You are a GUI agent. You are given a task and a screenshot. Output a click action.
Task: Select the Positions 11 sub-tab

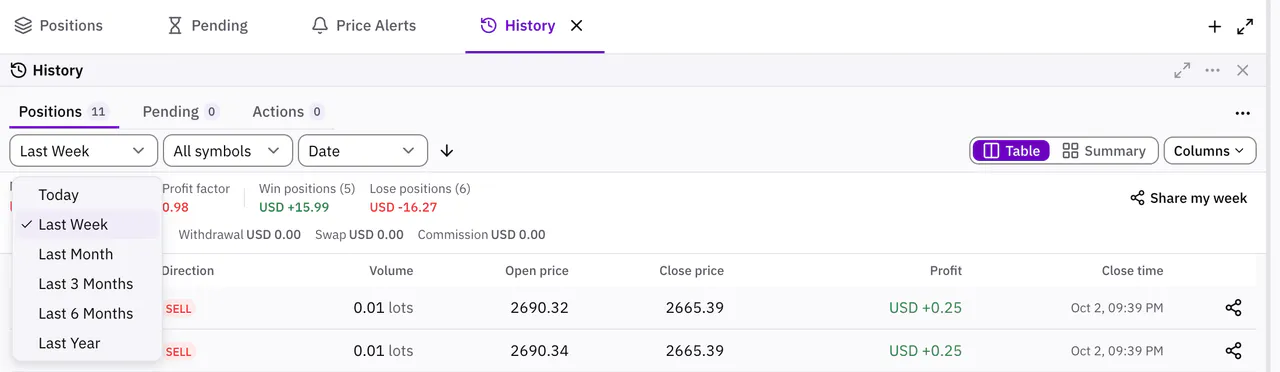63,112
